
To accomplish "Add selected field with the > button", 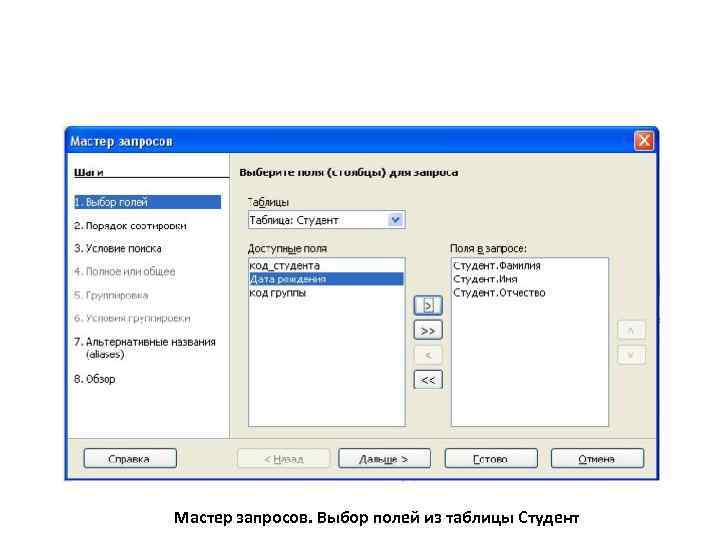I will click(428, 305).
